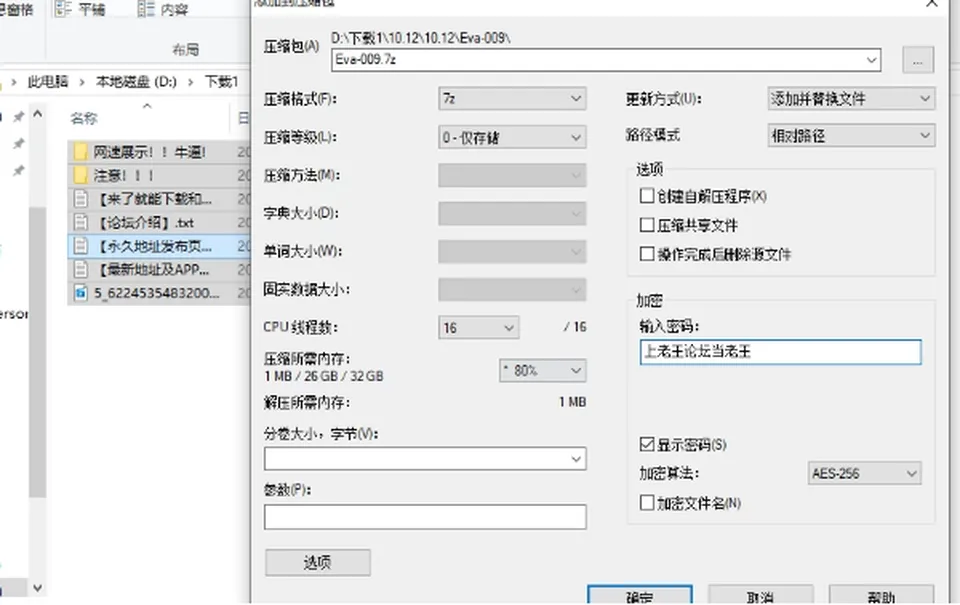Close the add to archive dialog
The height and width of the screenshot is (605, 960).
932,4
